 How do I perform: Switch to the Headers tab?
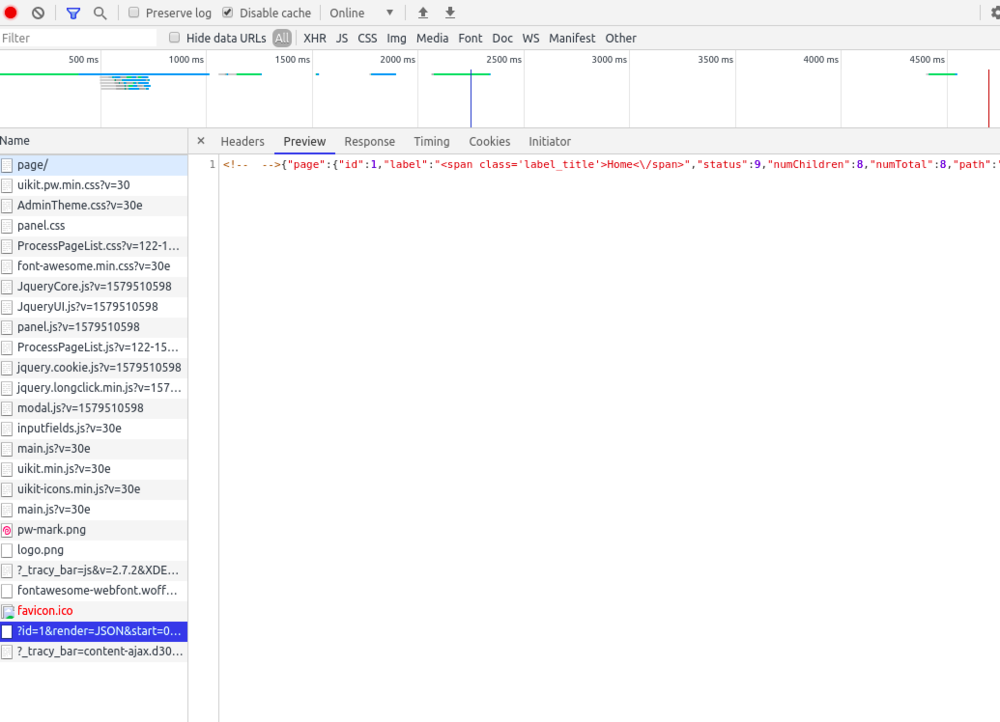242,142
